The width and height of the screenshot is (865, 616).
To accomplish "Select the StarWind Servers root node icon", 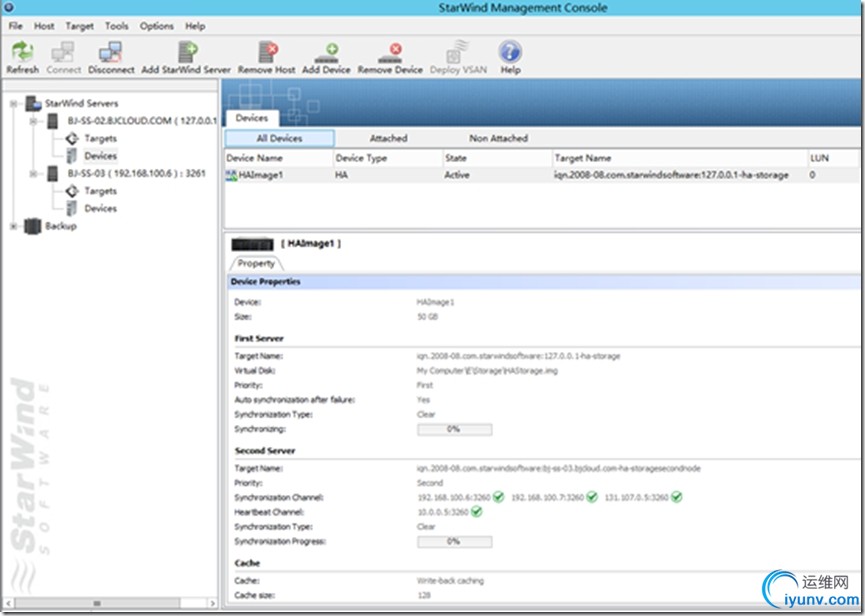I will [x=34, y=103].
